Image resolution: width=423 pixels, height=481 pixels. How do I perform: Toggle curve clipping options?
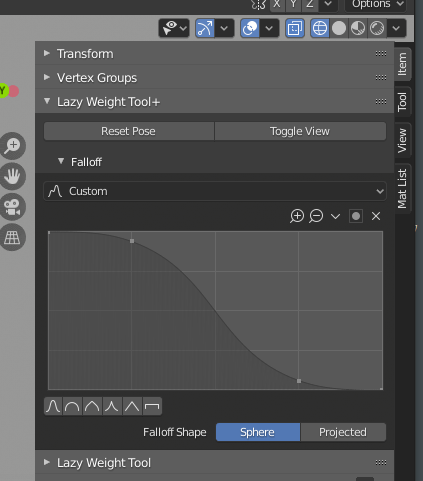[x=356, y=216]
